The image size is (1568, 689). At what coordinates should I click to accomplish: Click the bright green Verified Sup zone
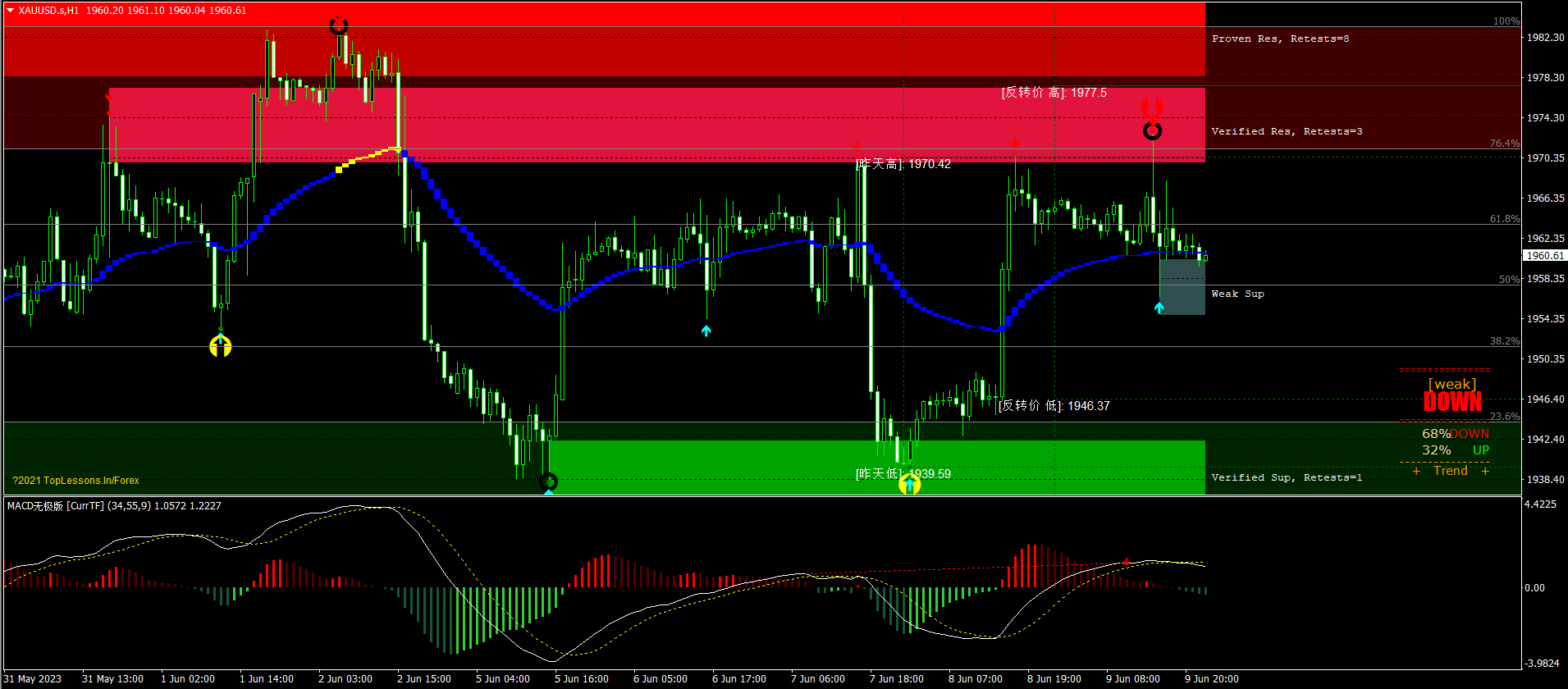[x=876, y=468]
